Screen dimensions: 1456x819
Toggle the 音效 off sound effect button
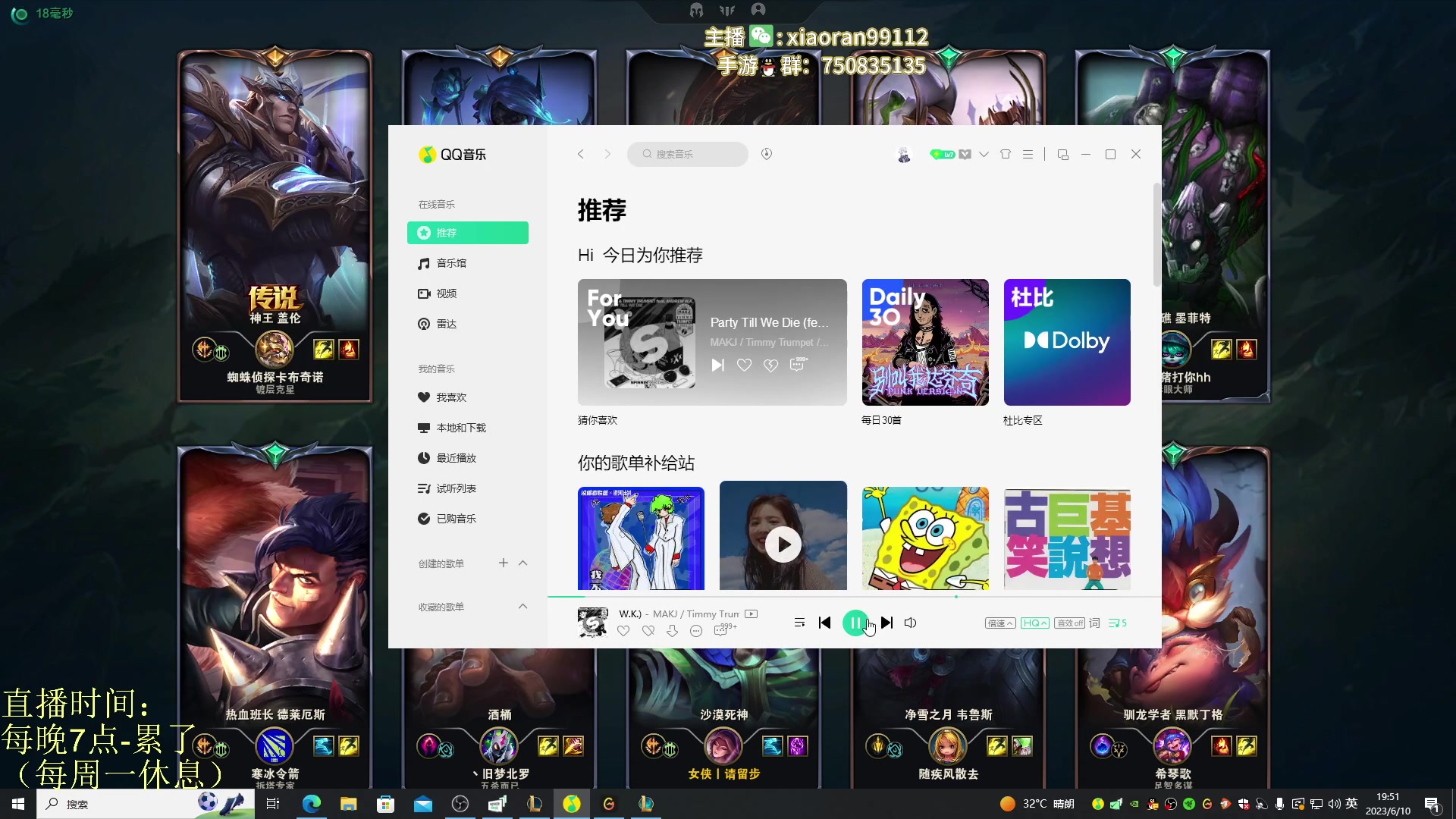(x=1069, y=623)
